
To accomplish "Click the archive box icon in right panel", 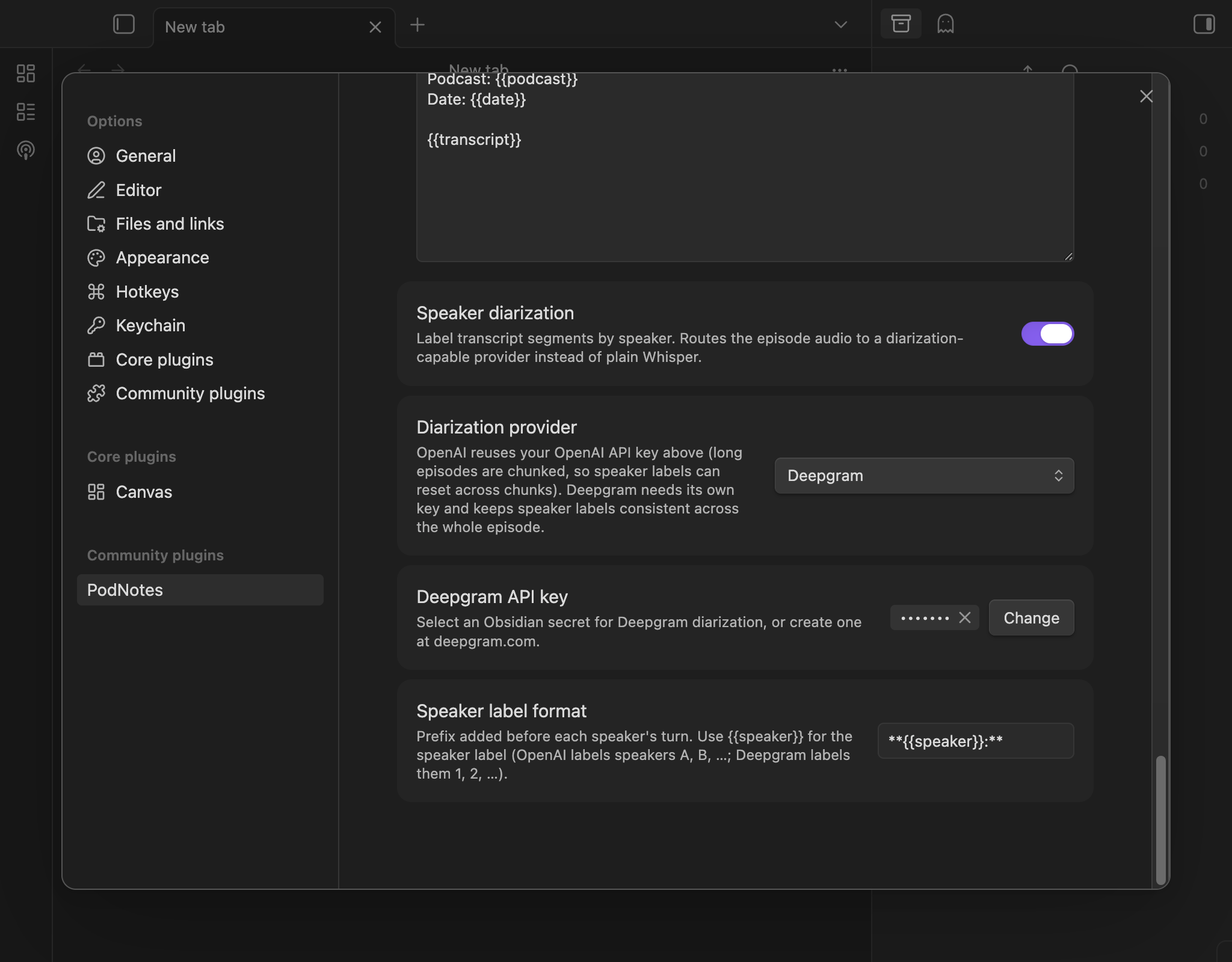I will 901,24.
